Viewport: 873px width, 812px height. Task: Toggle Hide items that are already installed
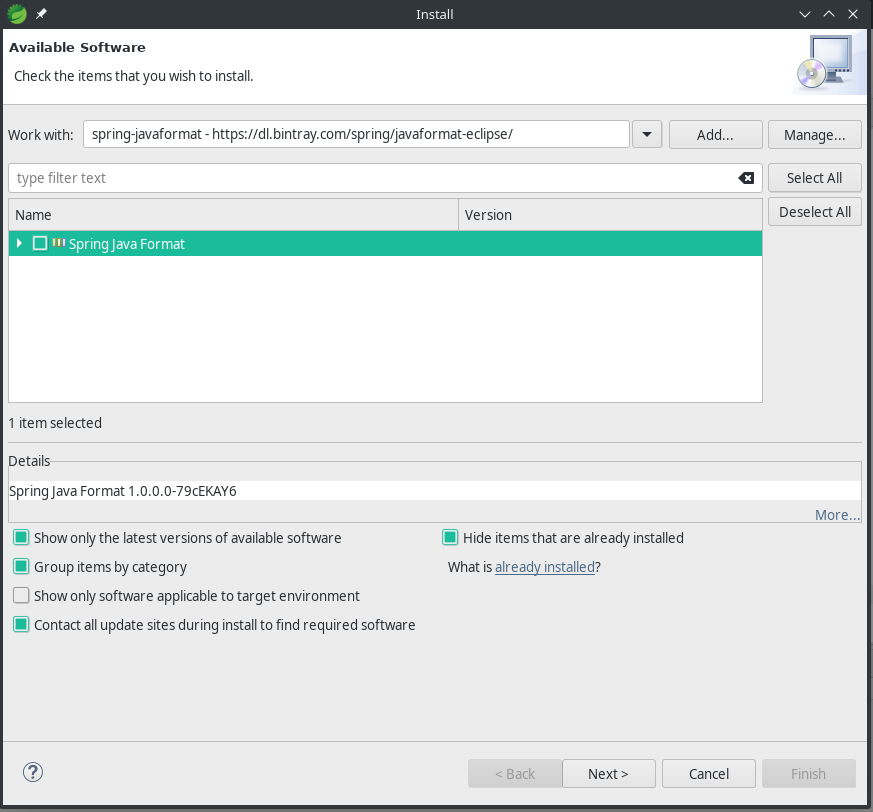pyautogui.click(x=450, y=537)
